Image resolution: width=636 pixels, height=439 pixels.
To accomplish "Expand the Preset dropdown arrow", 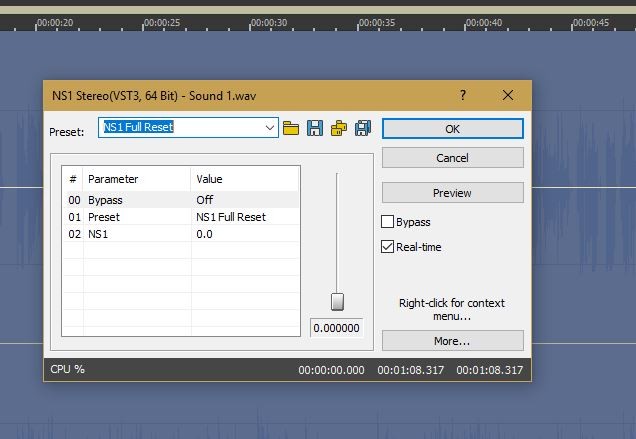I will pyautogui.click(x=270, y=128).
